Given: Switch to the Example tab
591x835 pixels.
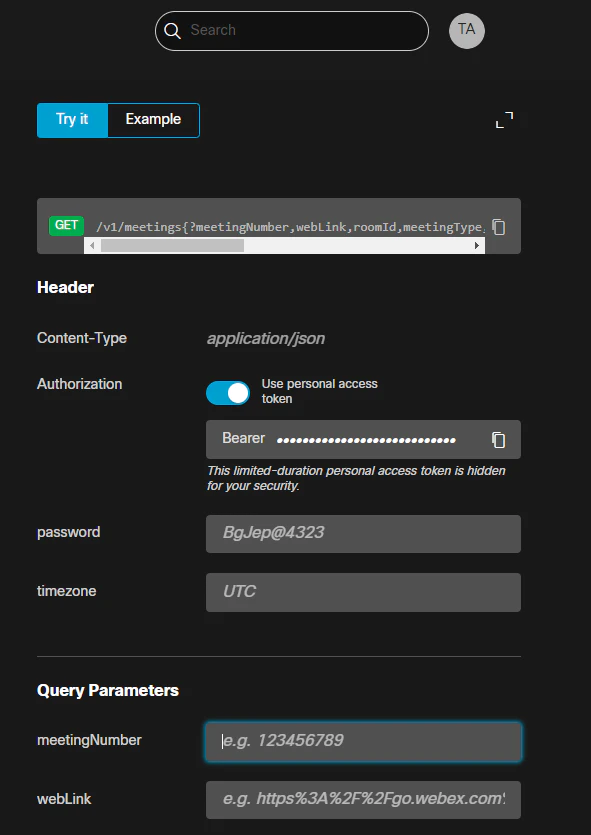Looking at the screenshot, I should coord(153,120).
